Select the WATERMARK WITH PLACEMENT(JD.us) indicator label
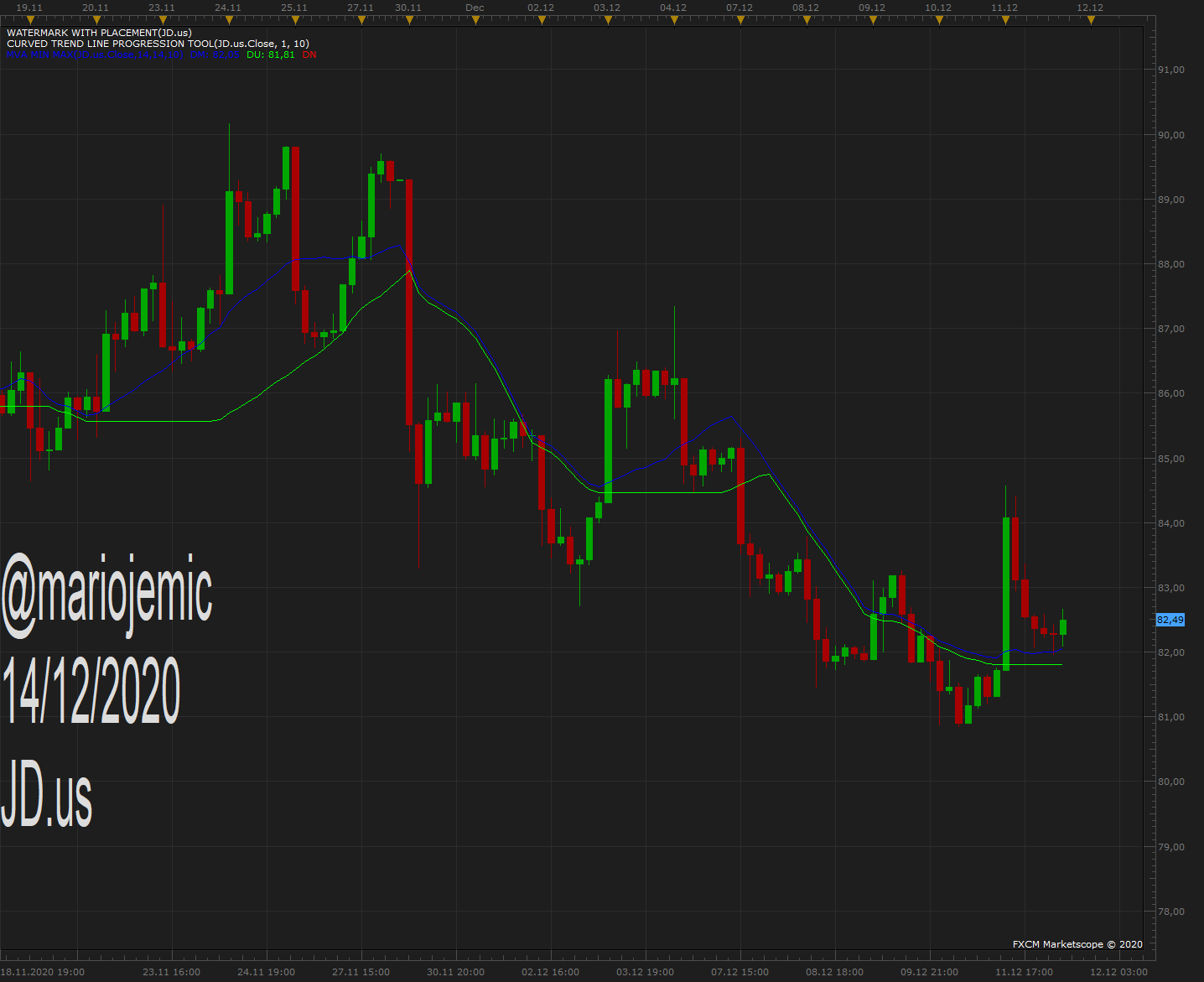 pyautogui.click(x=99, y=33)
